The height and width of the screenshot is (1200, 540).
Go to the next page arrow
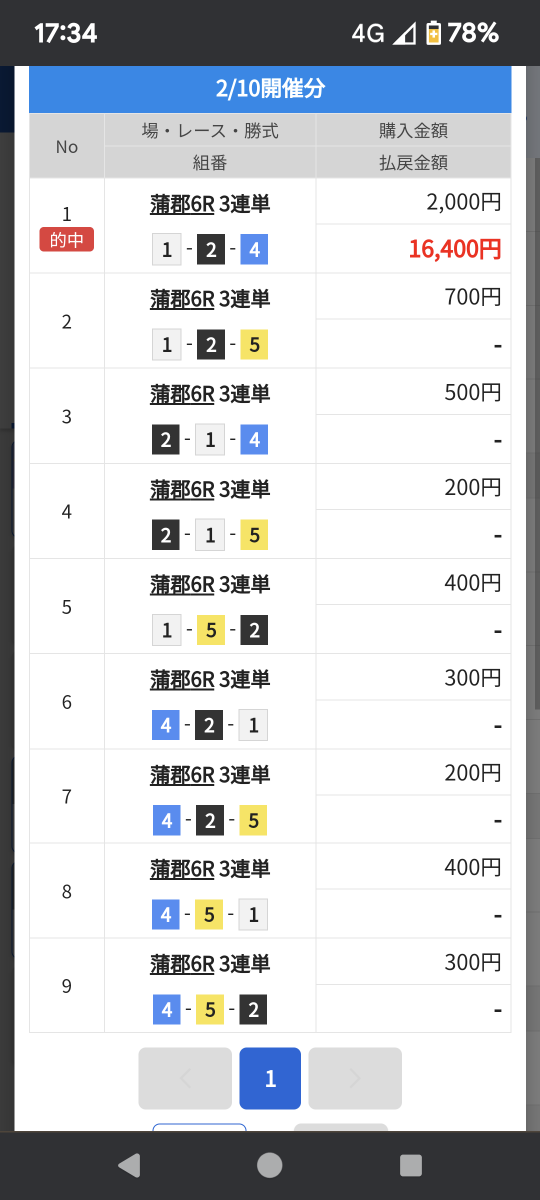(355, 1078)
